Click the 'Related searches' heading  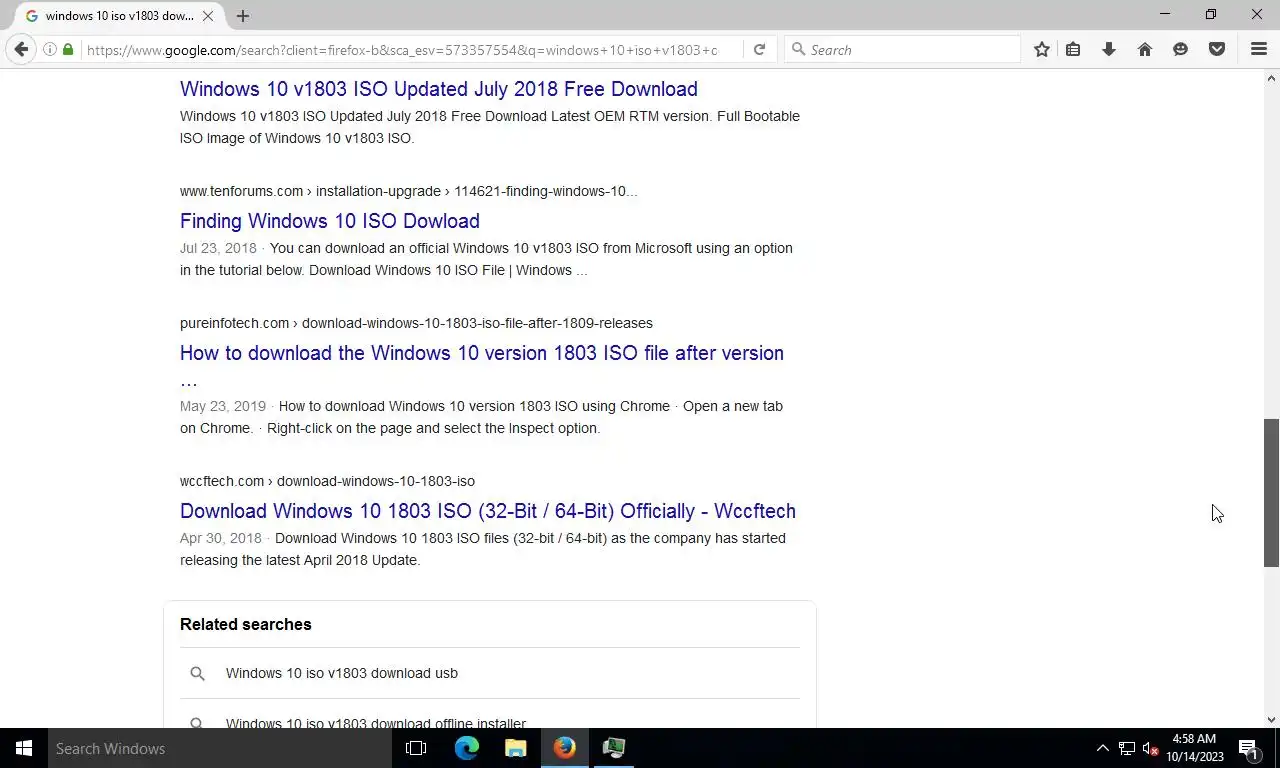tap(246, 624)
